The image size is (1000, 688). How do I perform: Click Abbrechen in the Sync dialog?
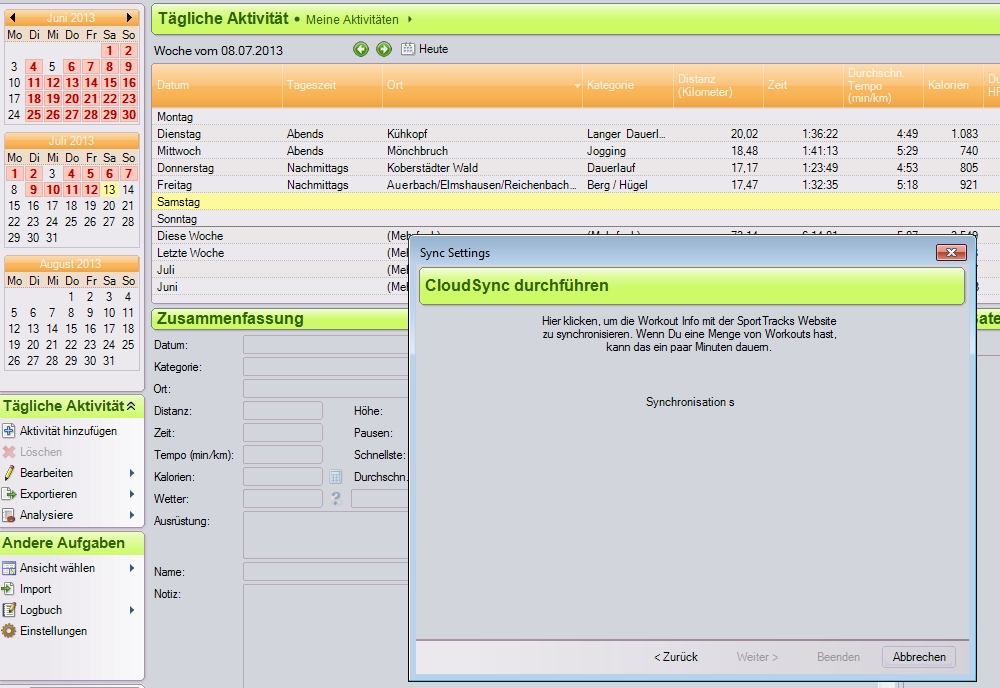point(918,657)
